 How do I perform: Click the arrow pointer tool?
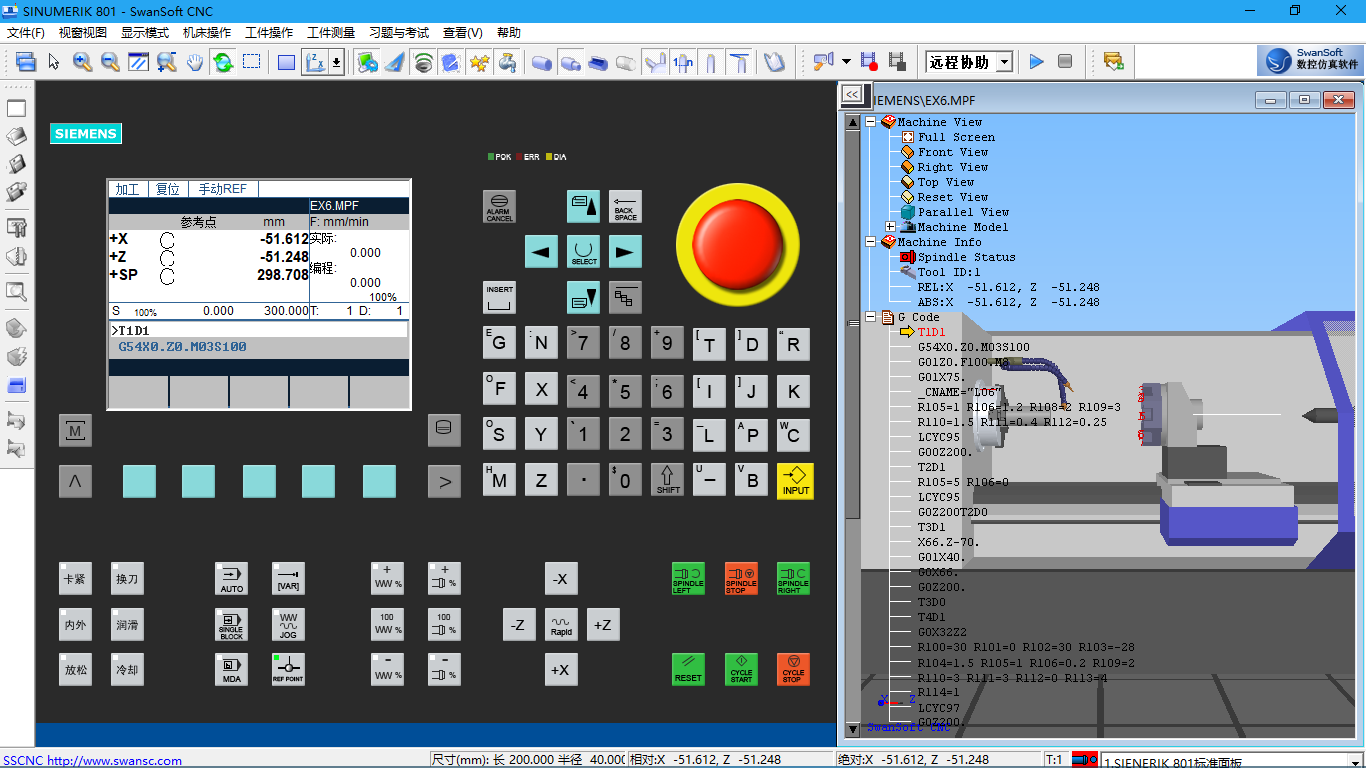click(x=54, y=62)
